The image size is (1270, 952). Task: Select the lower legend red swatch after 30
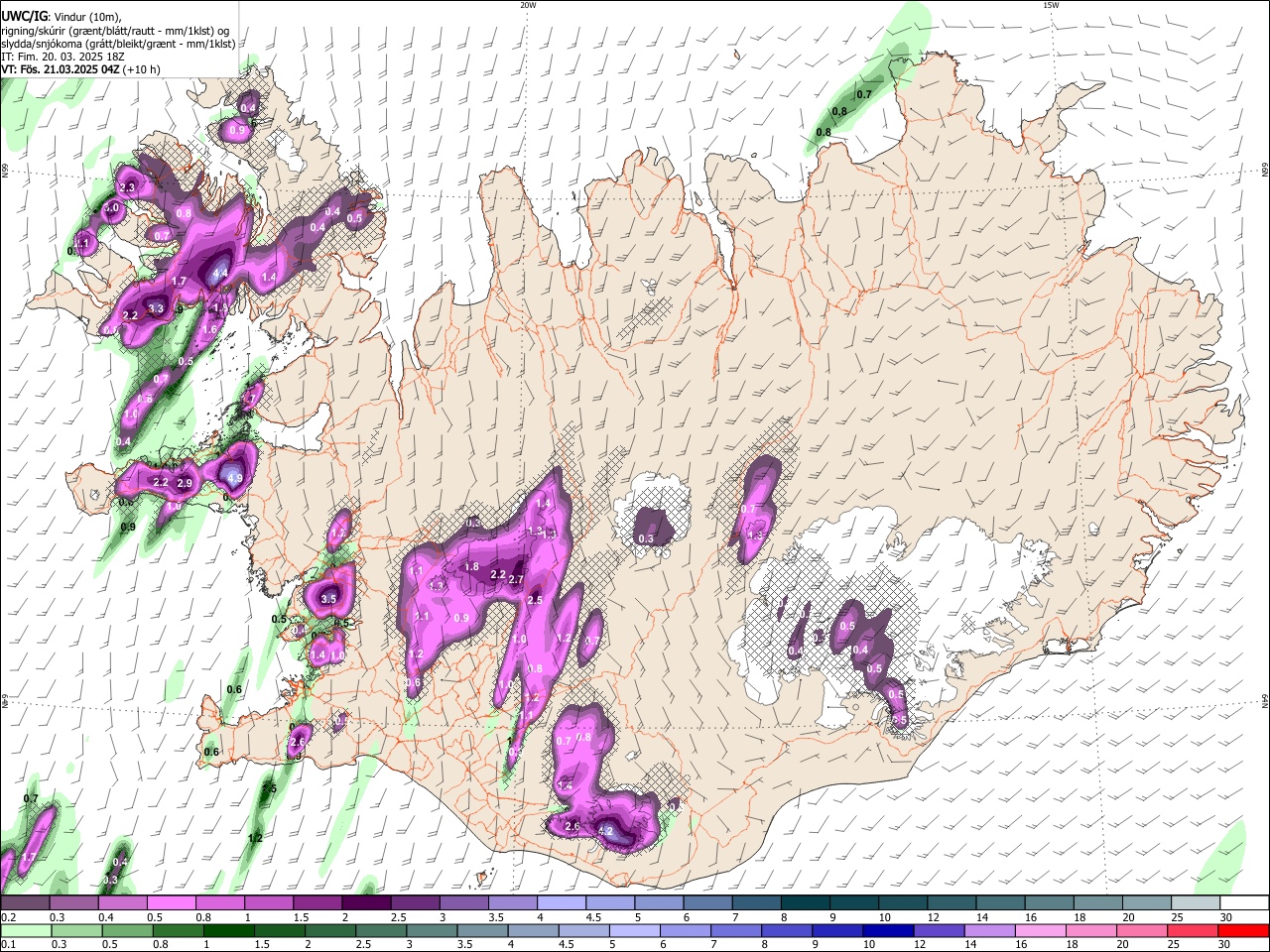tap(1242, 930)
